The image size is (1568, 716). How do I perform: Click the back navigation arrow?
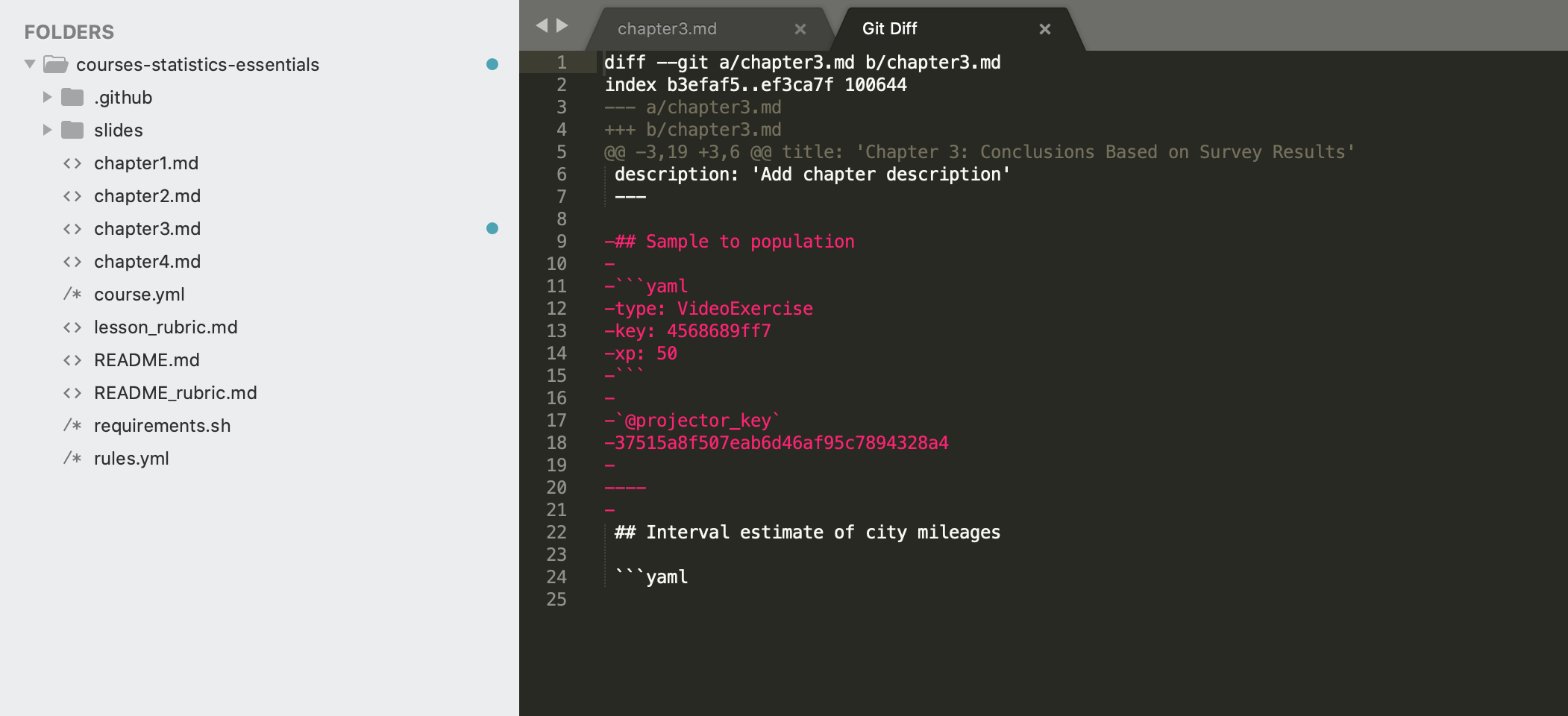(542, 25)
